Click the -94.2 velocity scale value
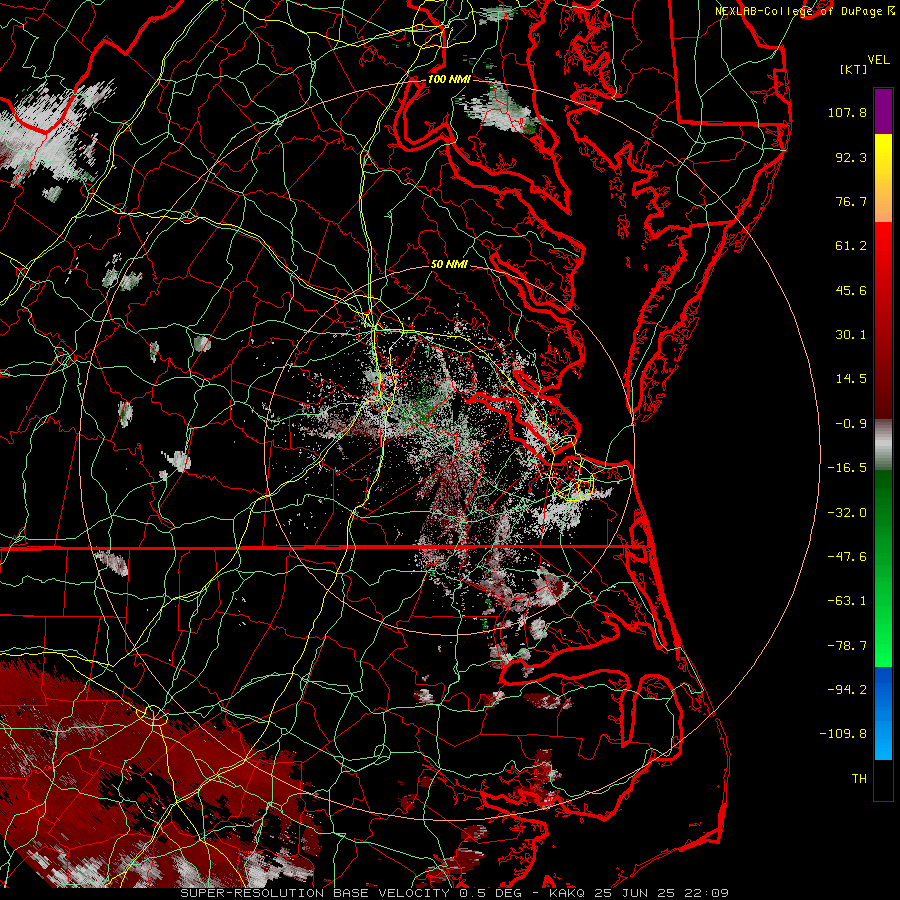The width and height of the screenshot is (900, 900). coord(847,690)
